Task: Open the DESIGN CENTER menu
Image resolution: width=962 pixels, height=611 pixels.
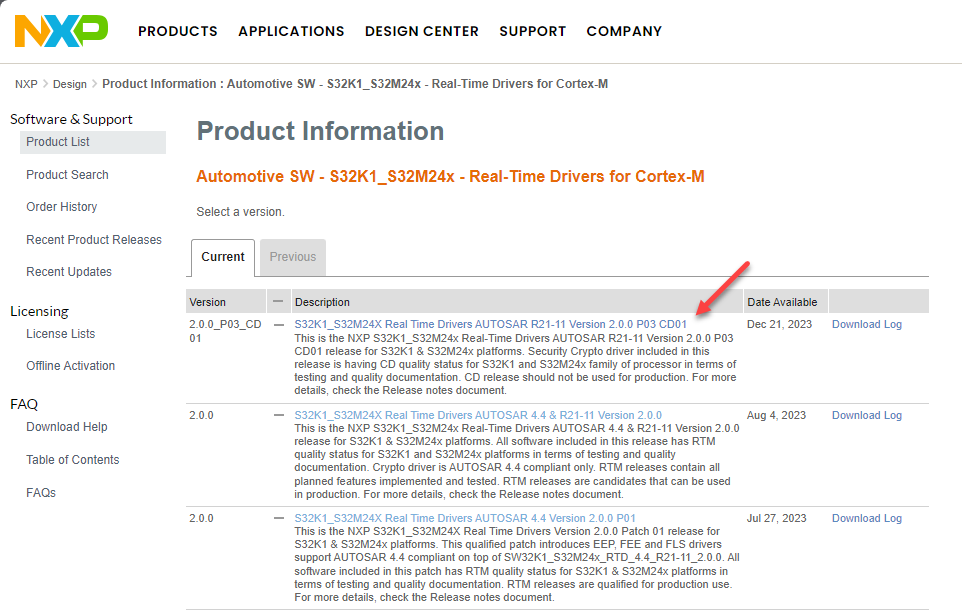Action: (421, 31)
